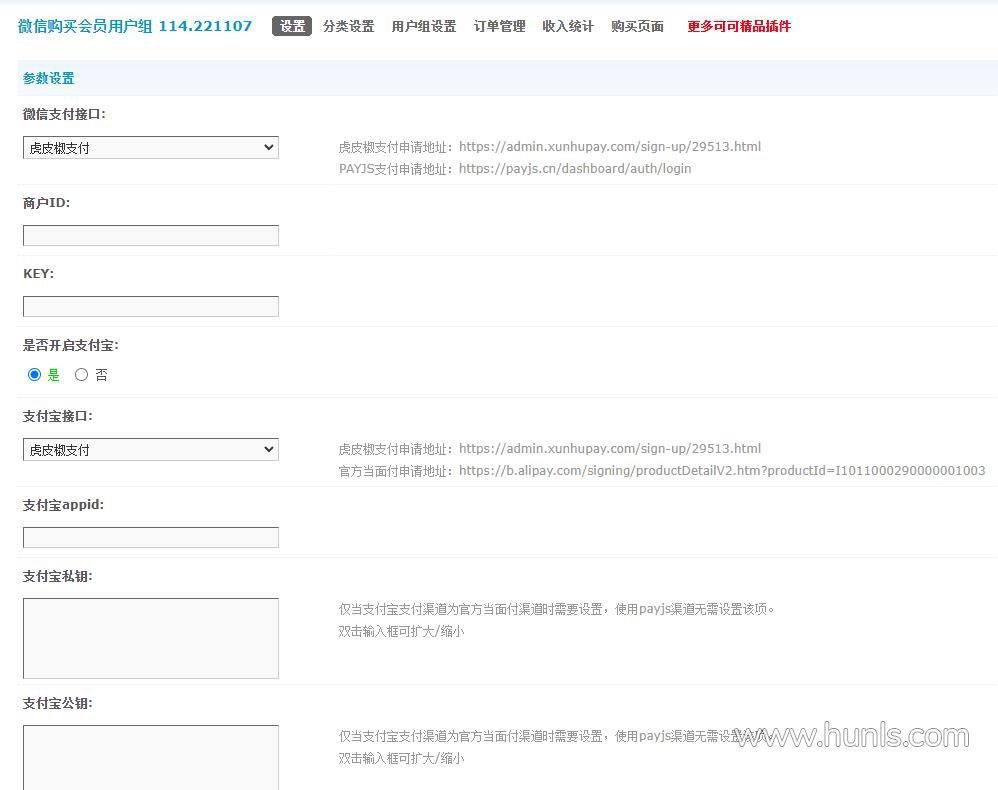The width and height of the screenshot is (998, 790).
Task: Click the 仅当支付宝支付渠道 note beside 支付宝私钥
Action: pos(556,609)
